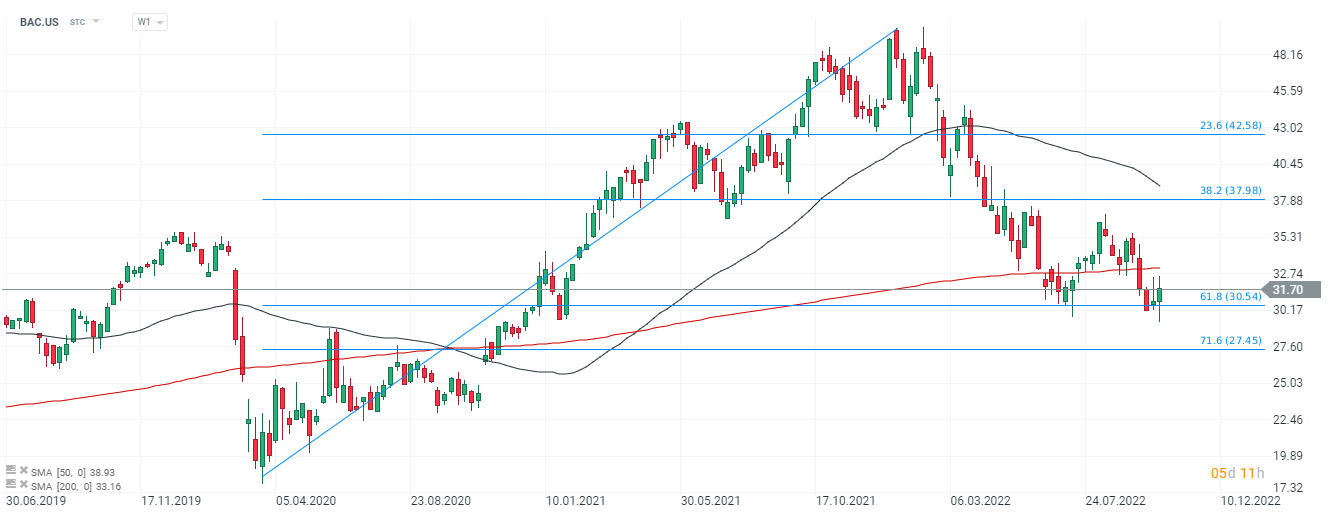Click the 24.07.2022 date on time axis
Viewport: 1333px width, 518px height.
tap(1116, 499)
